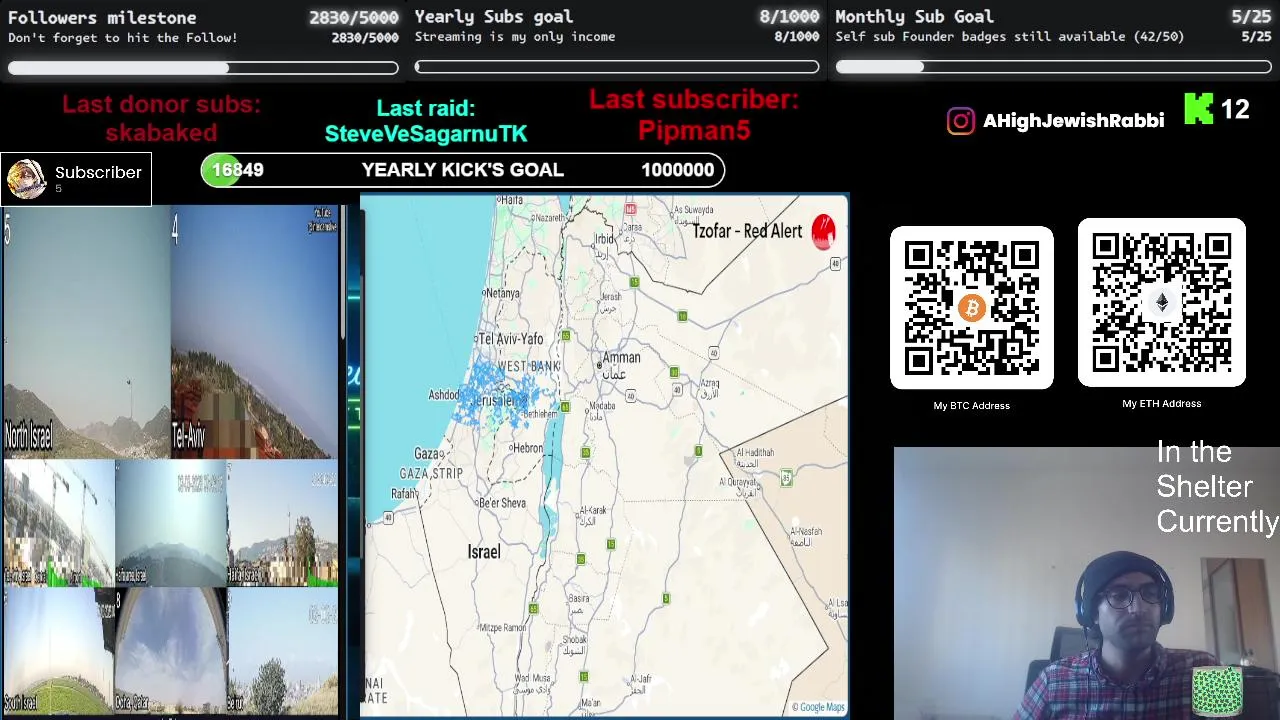Open the North Israel camera feed
Viewport: 1280px width, 720px height.
pos(86,331)
